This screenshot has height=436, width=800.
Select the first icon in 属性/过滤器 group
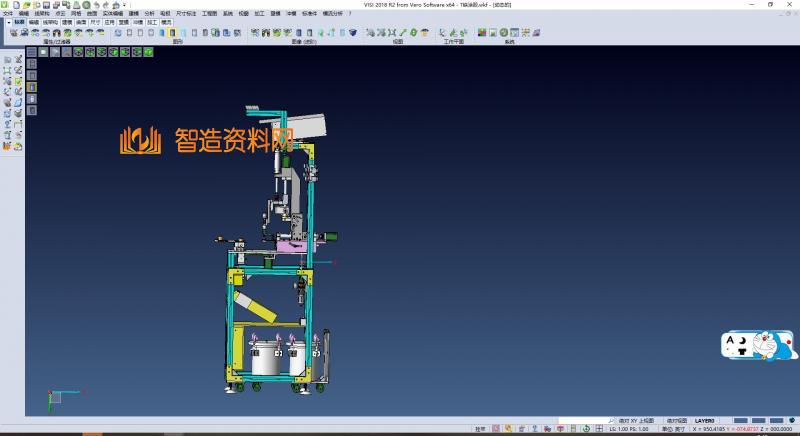click(x=13, y=33)
